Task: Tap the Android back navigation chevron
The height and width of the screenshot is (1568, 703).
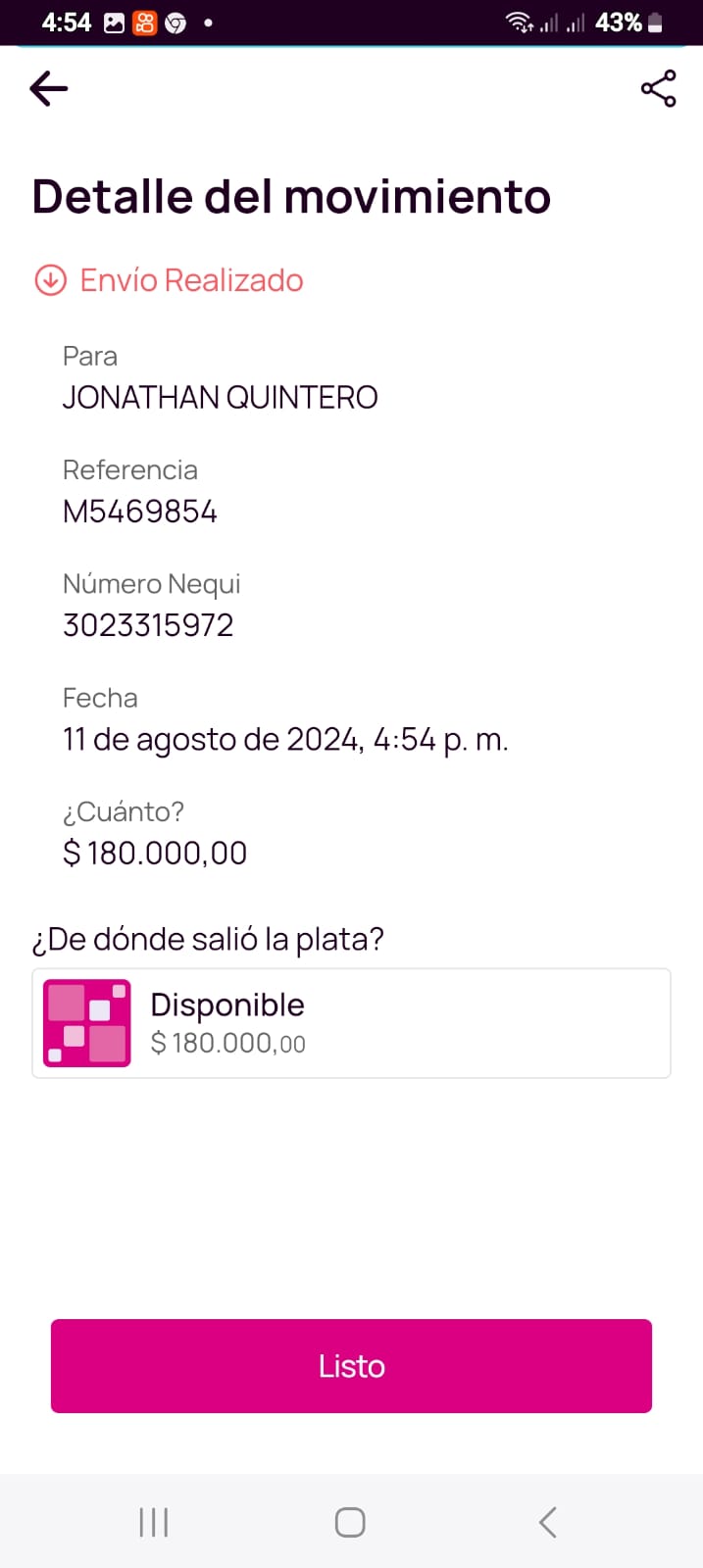Action: [547, 1522]
